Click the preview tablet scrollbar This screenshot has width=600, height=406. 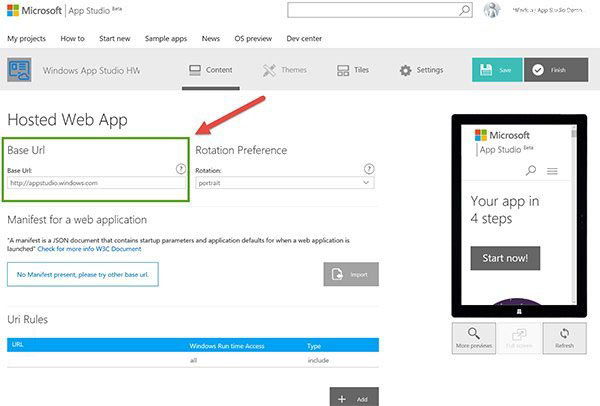pyautogui.click(x=574, y=214)
